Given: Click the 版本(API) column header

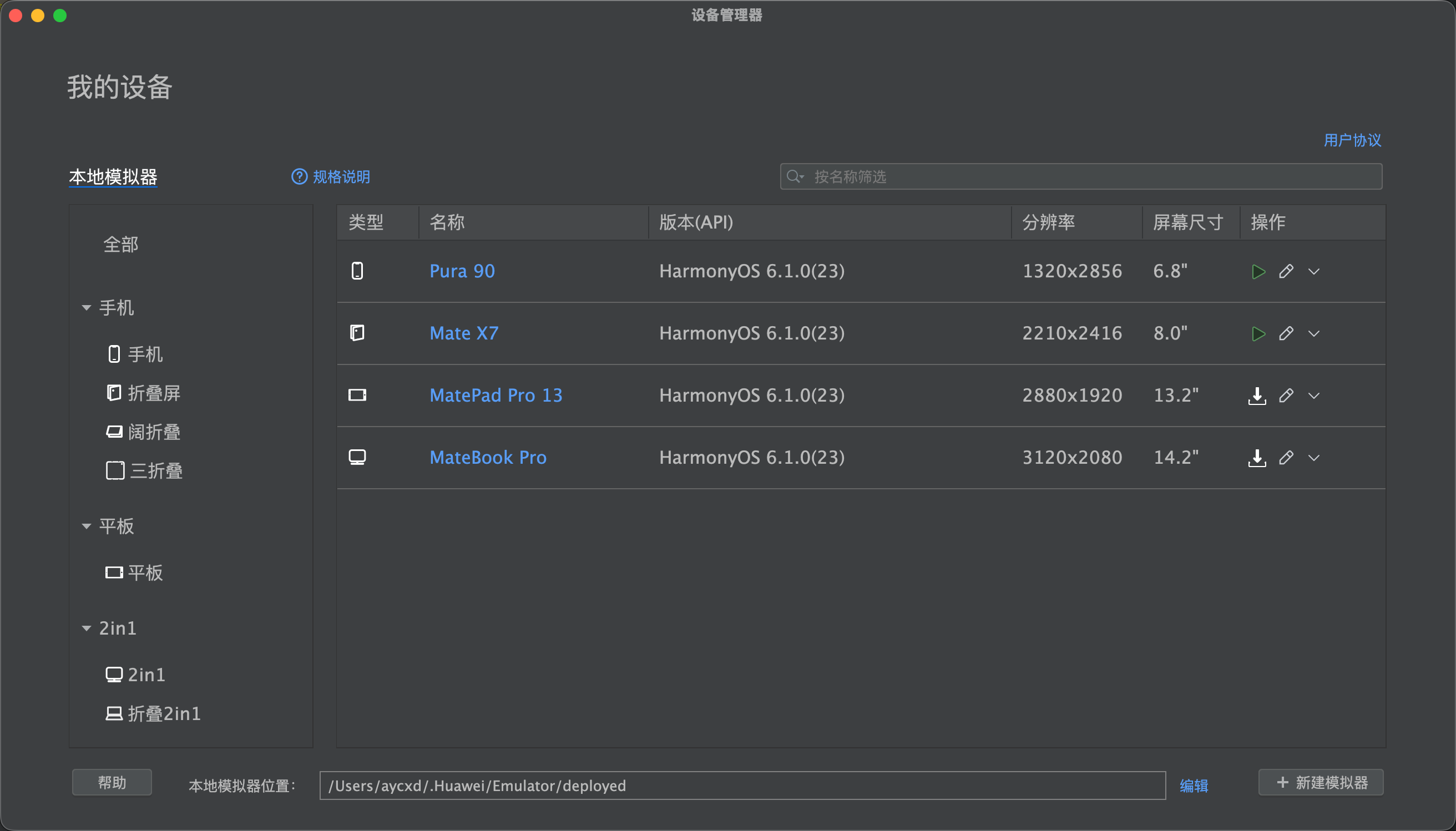Looking at the screenshot, I should click(x=830, y=222).
